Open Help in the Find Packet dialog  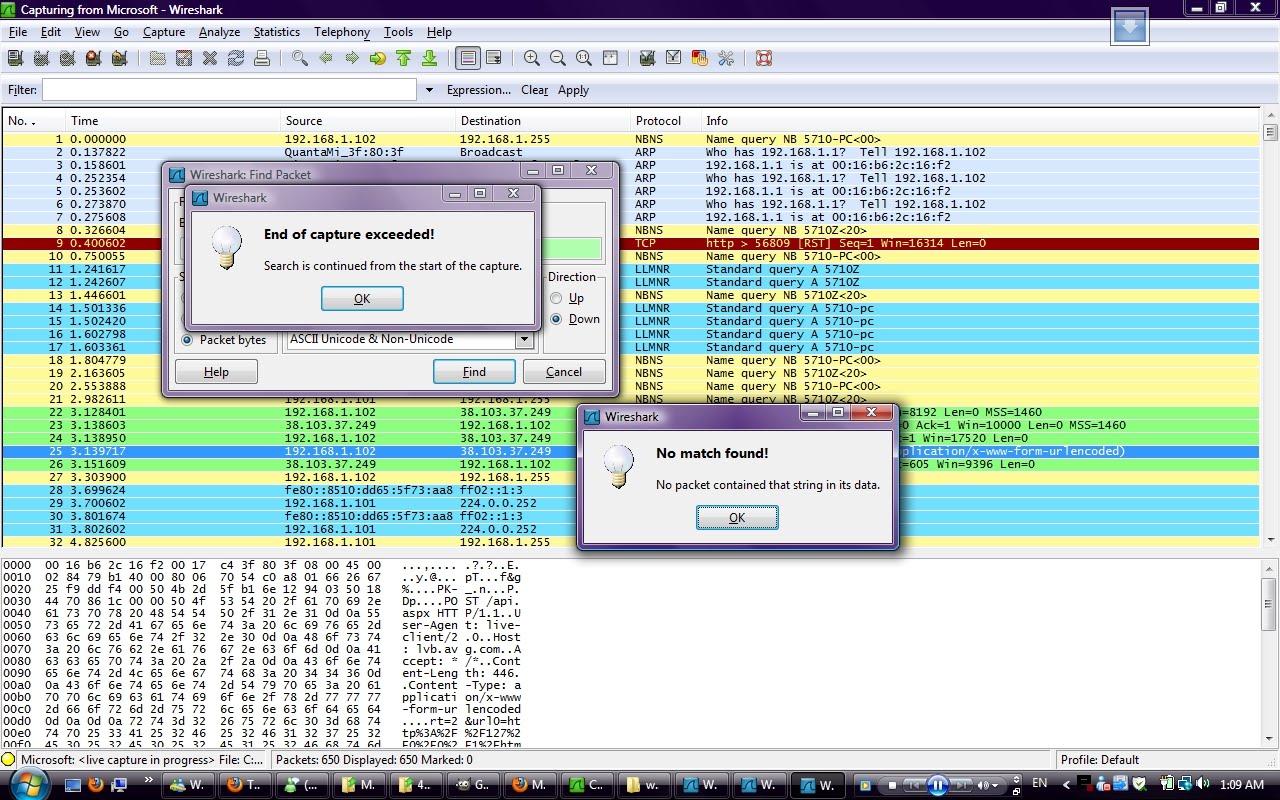(216, 371)
